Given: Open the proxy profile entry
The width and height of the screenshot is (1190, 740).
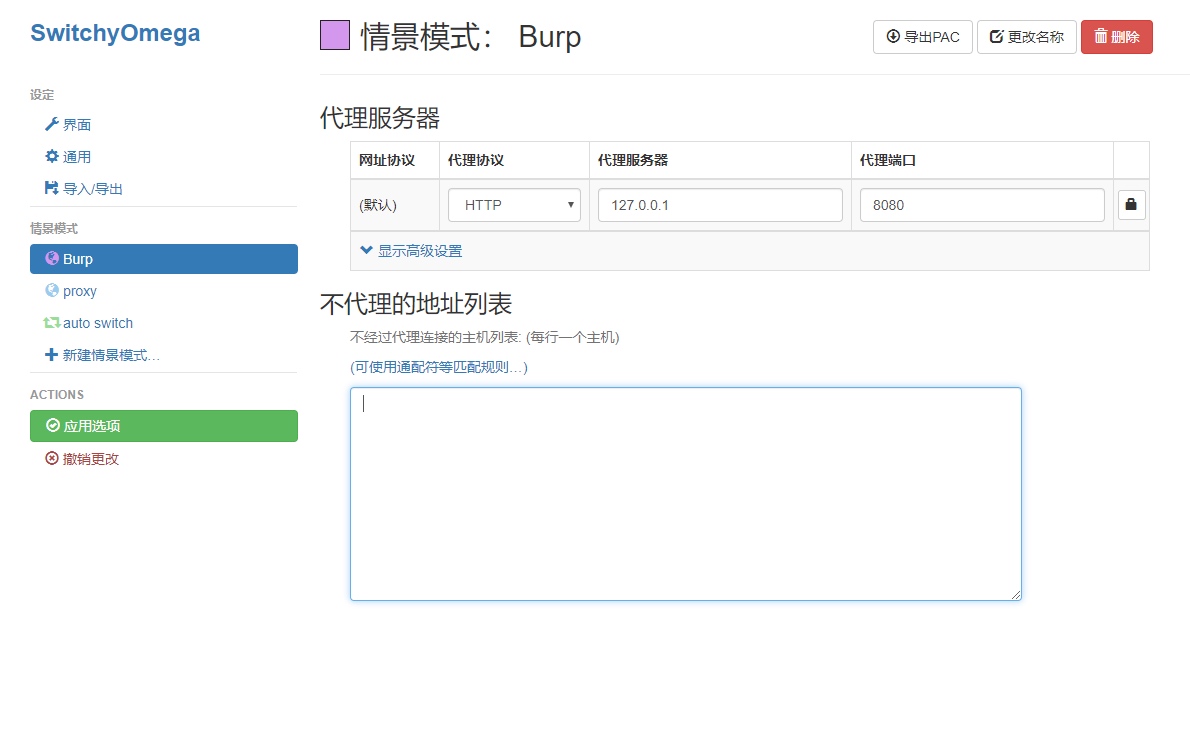Looking at the screenshot, I should coord(80,291).
